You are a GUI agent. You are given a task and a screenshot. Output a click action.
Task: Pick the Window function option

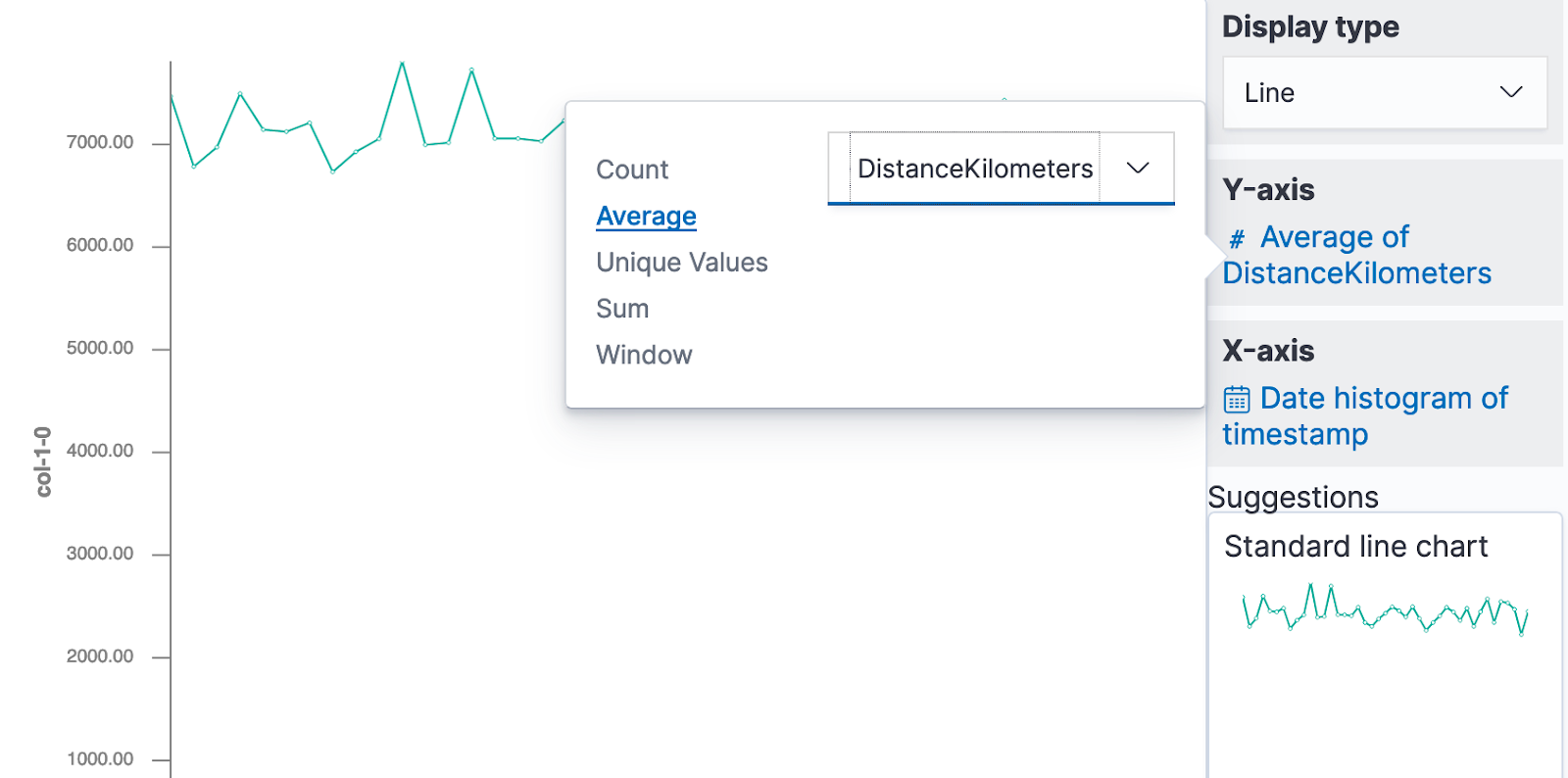pos(644,355)
